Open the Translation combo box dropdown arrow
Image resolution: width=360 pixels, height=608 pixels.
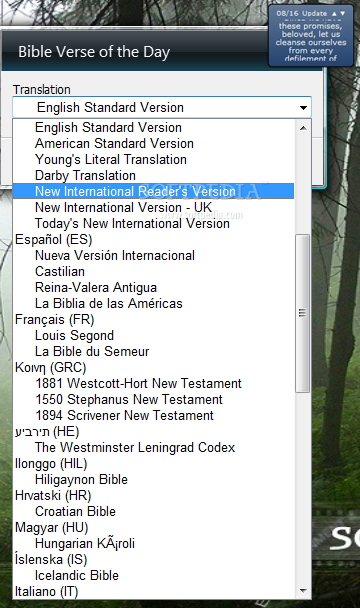click(x=303, y=108)
